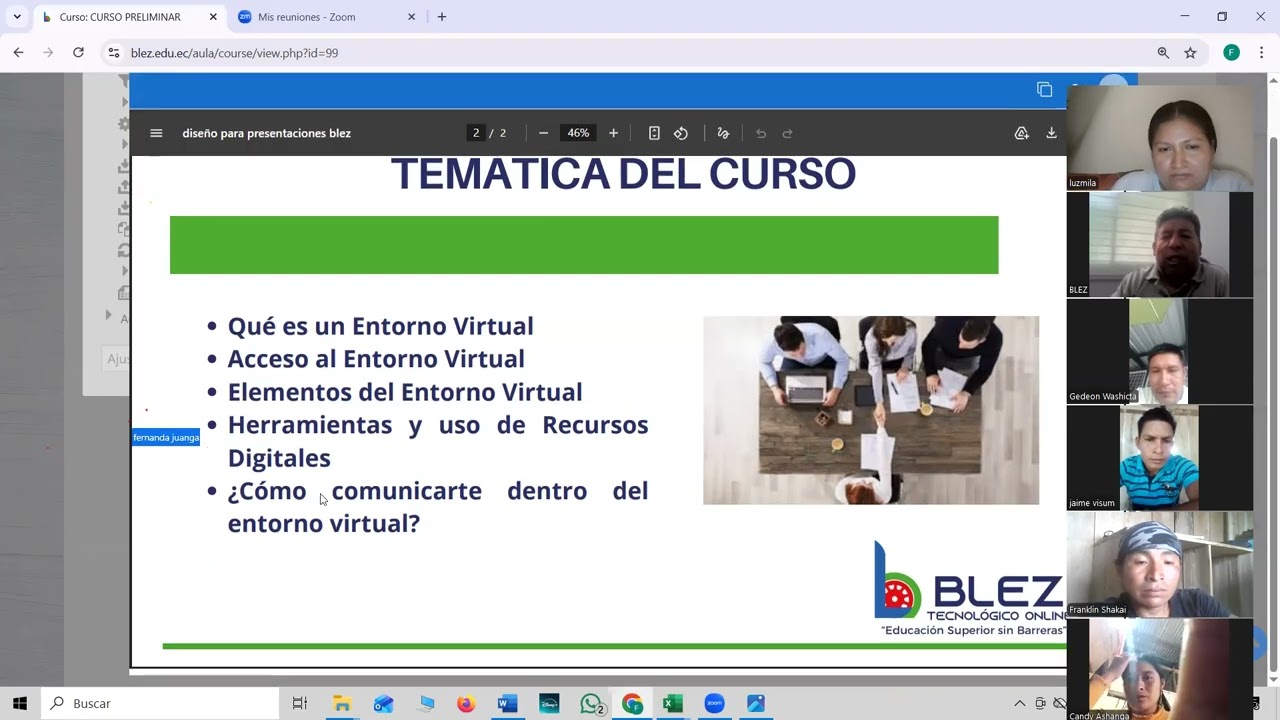This screenshot has width=1280, height=720.
Task: Open Chrome's three-dot menu
Action: click(1262, 52)
